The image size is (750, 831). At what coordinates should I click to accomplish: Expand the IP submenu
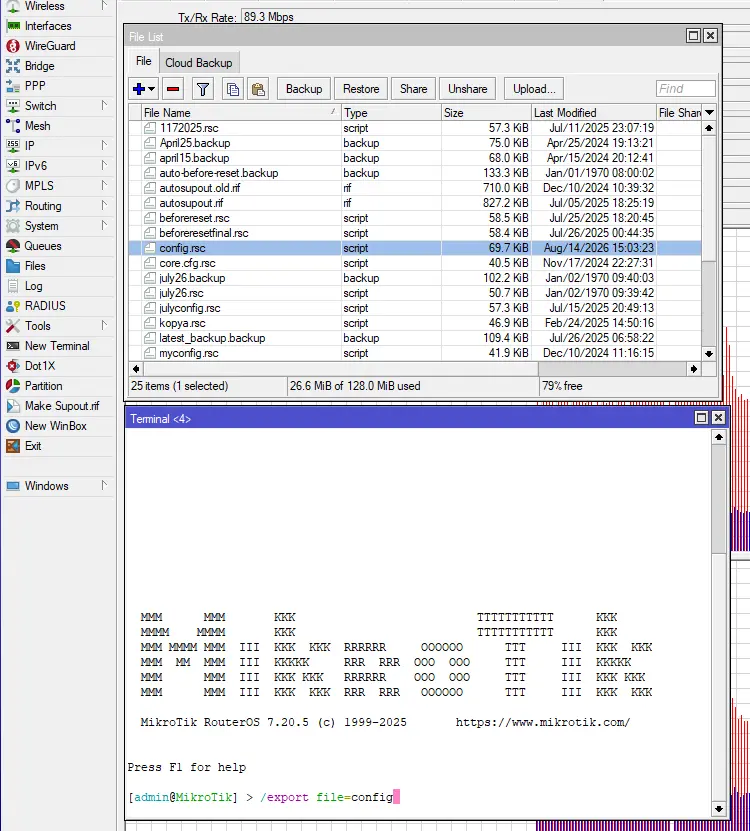point(104,145)
